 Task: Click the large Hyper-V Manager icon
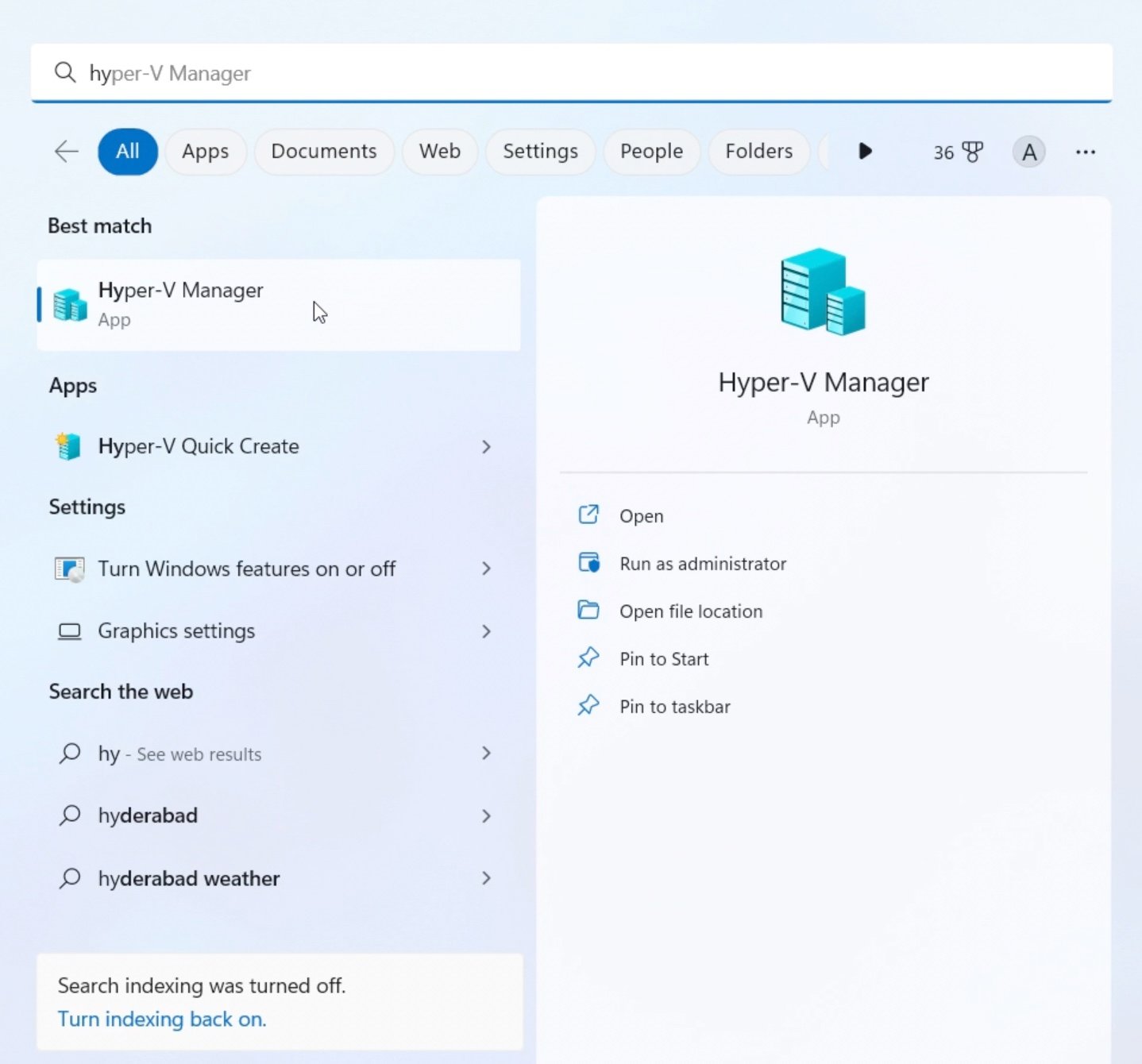[823, 291]
